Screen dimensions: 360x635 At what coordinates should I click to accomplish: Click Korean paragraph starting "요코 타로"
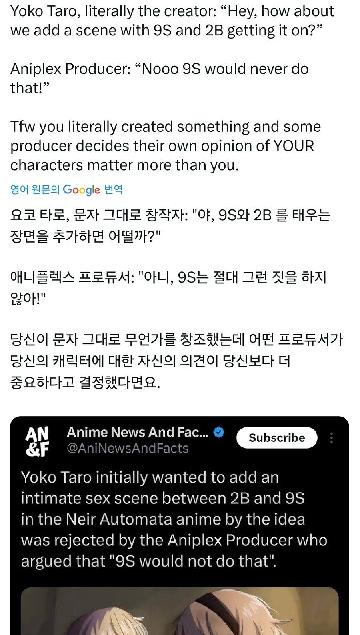(x=170, y=226)
